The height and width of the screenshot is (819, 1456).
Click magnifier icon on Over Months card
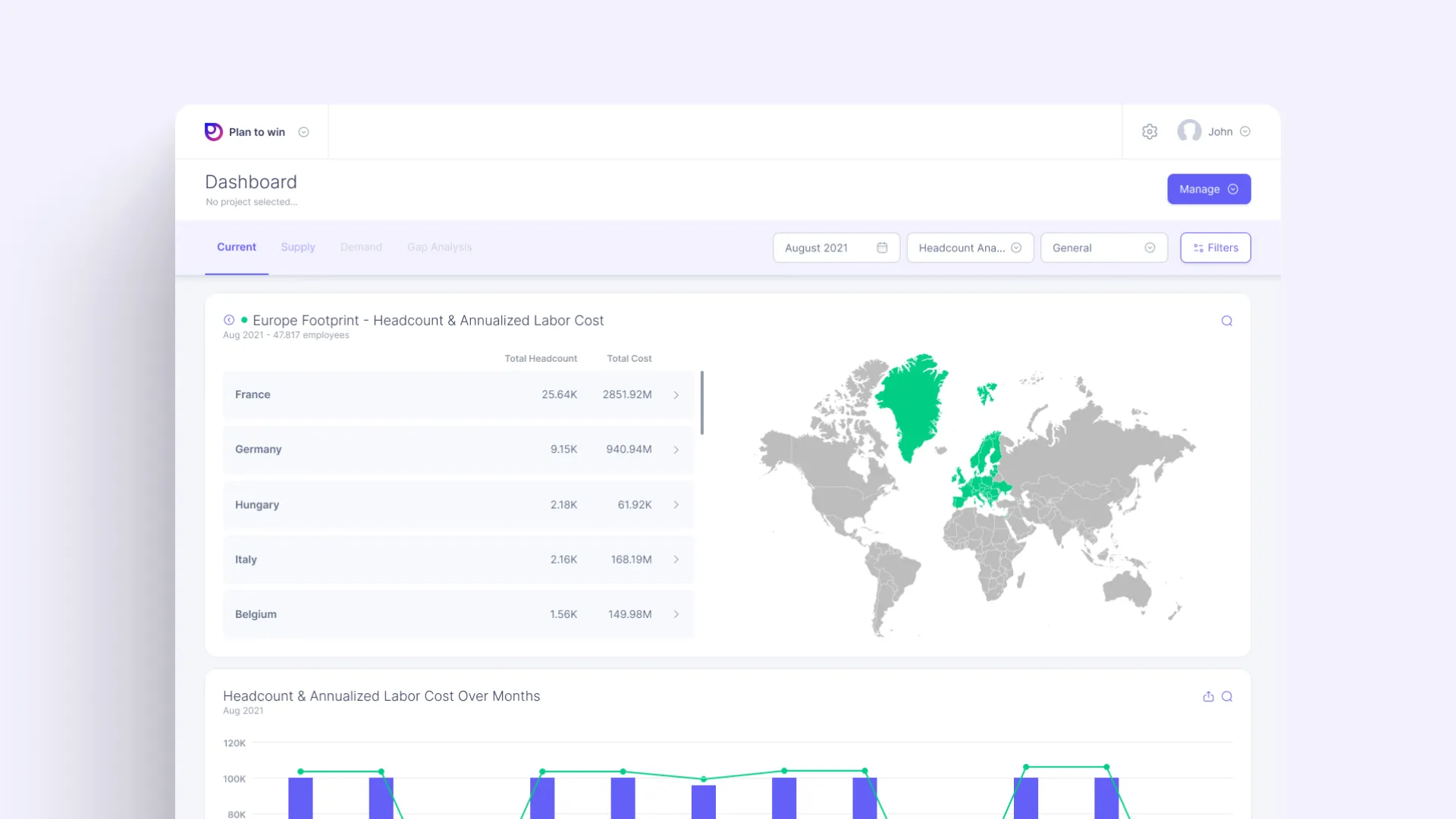1227,696
